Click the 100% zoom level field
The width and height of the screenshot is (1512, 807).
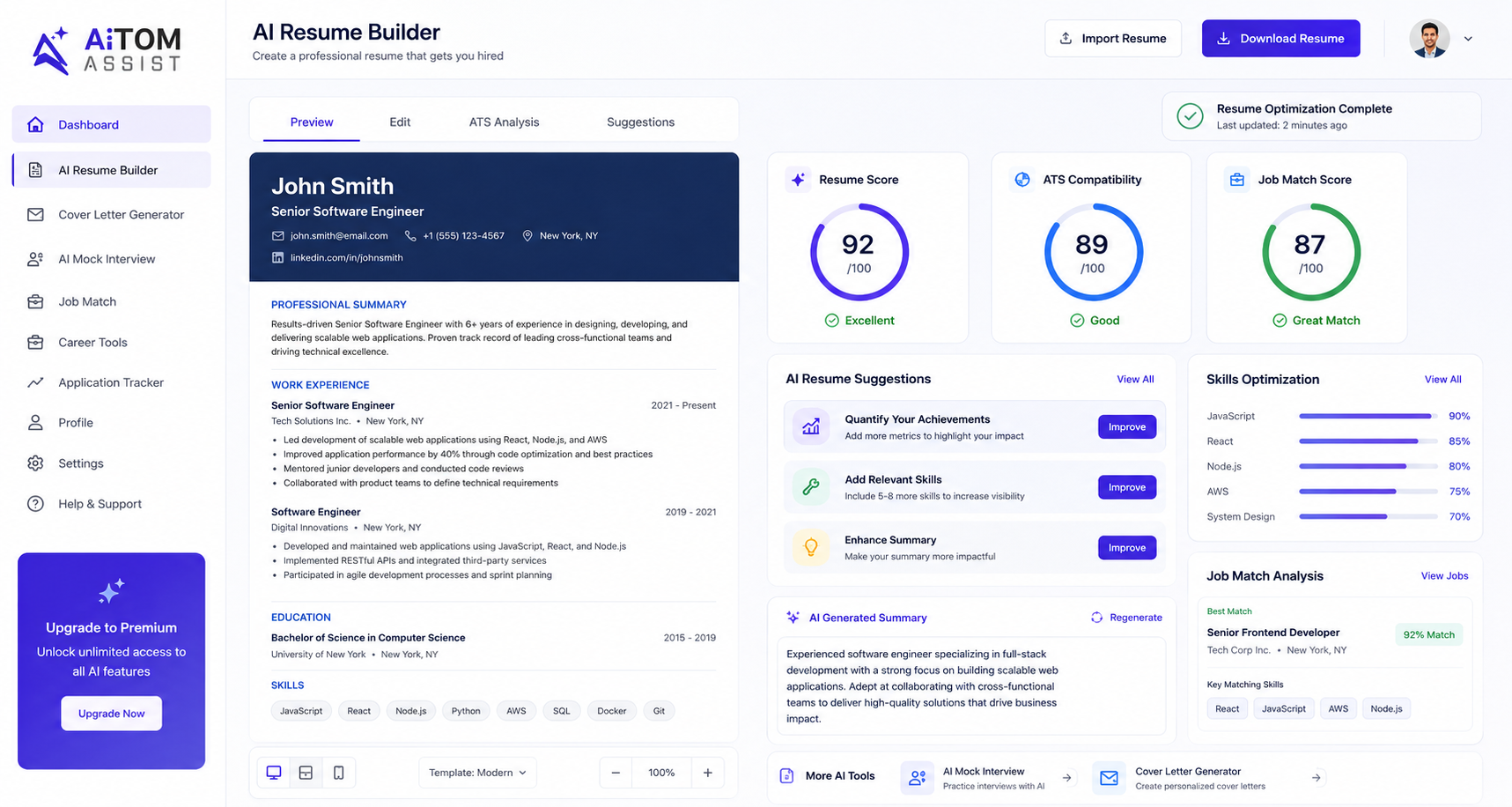tap(661, 773)
